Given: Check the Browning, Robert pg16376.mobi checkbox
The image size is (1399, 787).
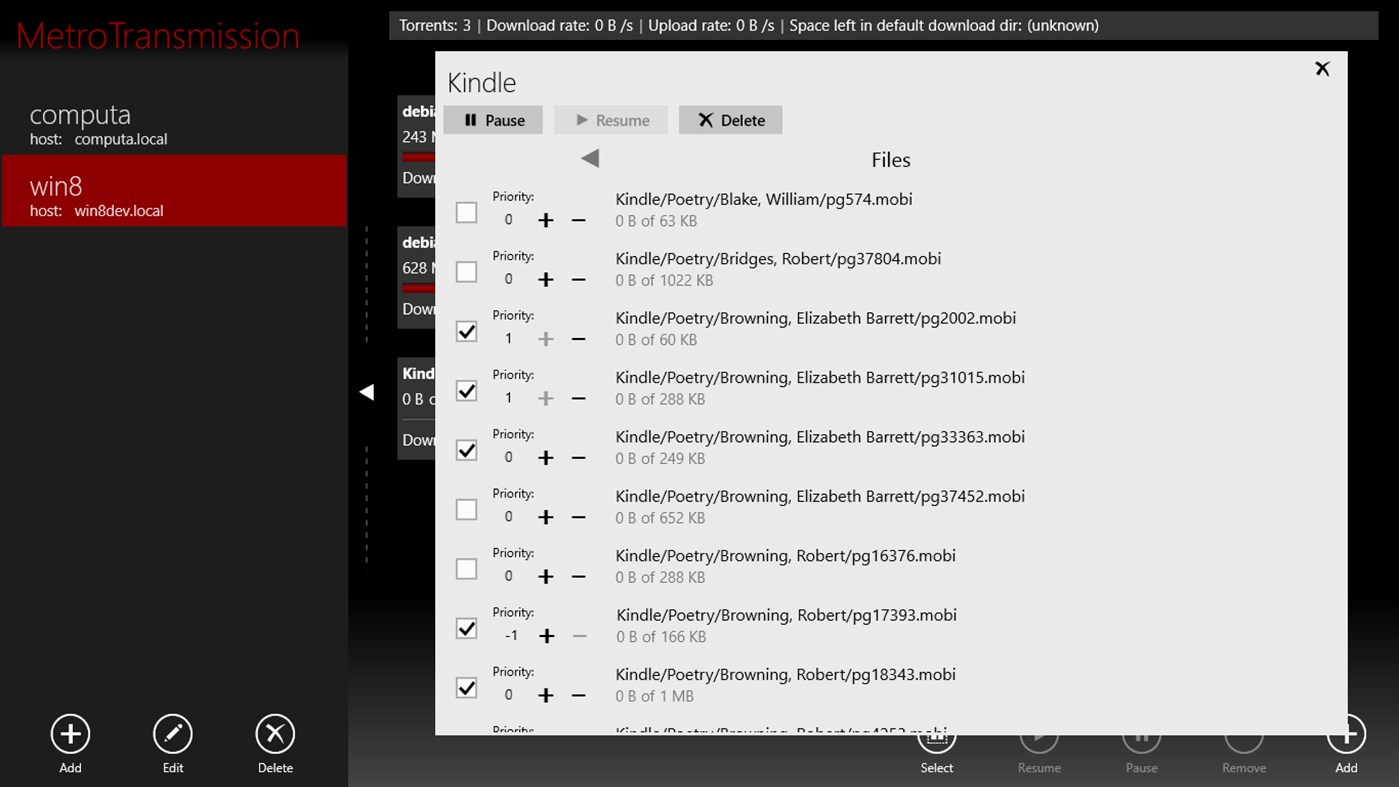Looking at the screenshot, I should click(x=466, y=569).
